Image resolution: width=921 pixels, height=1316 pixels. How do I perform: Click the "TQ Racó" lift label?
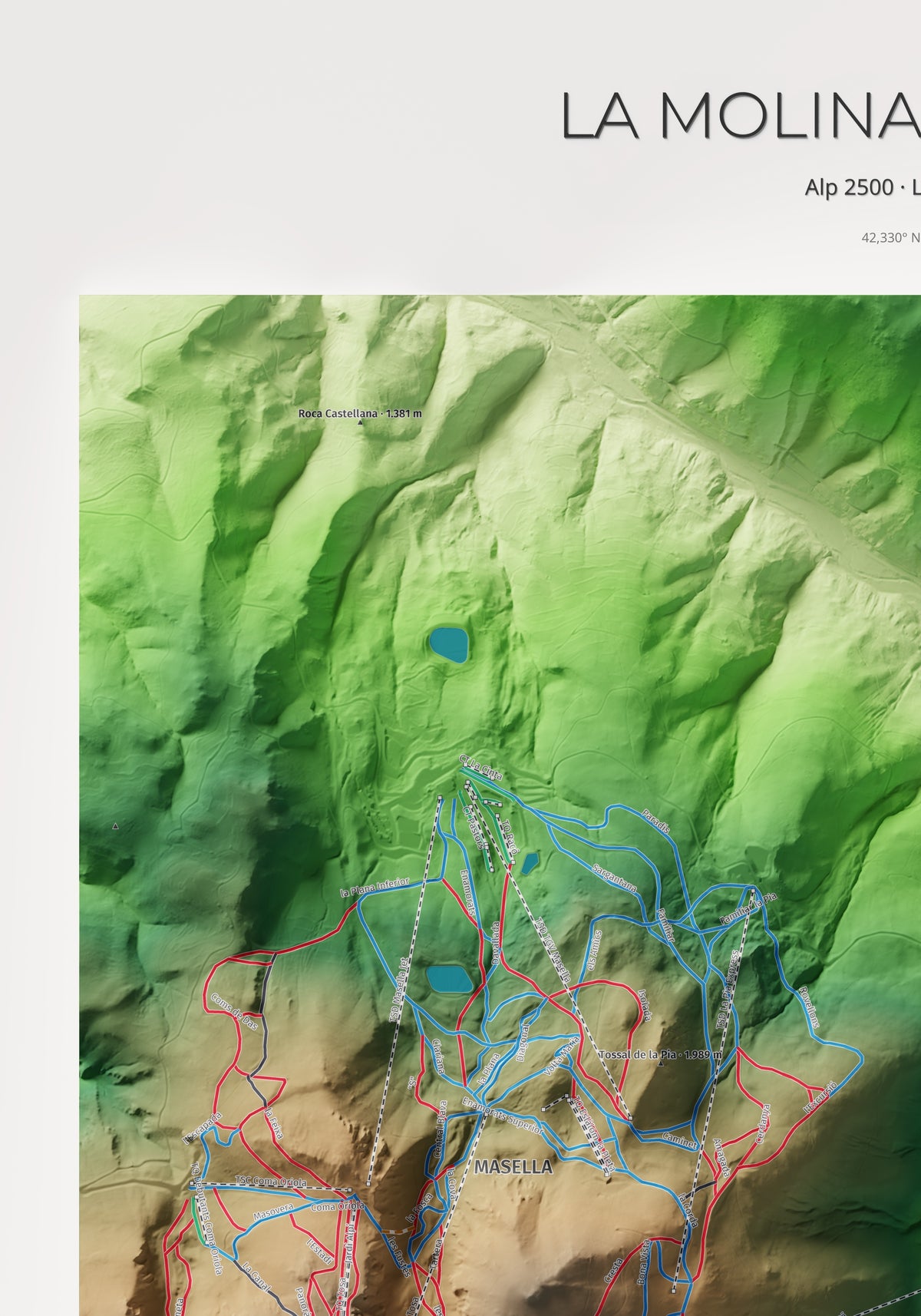coord(510,836)
